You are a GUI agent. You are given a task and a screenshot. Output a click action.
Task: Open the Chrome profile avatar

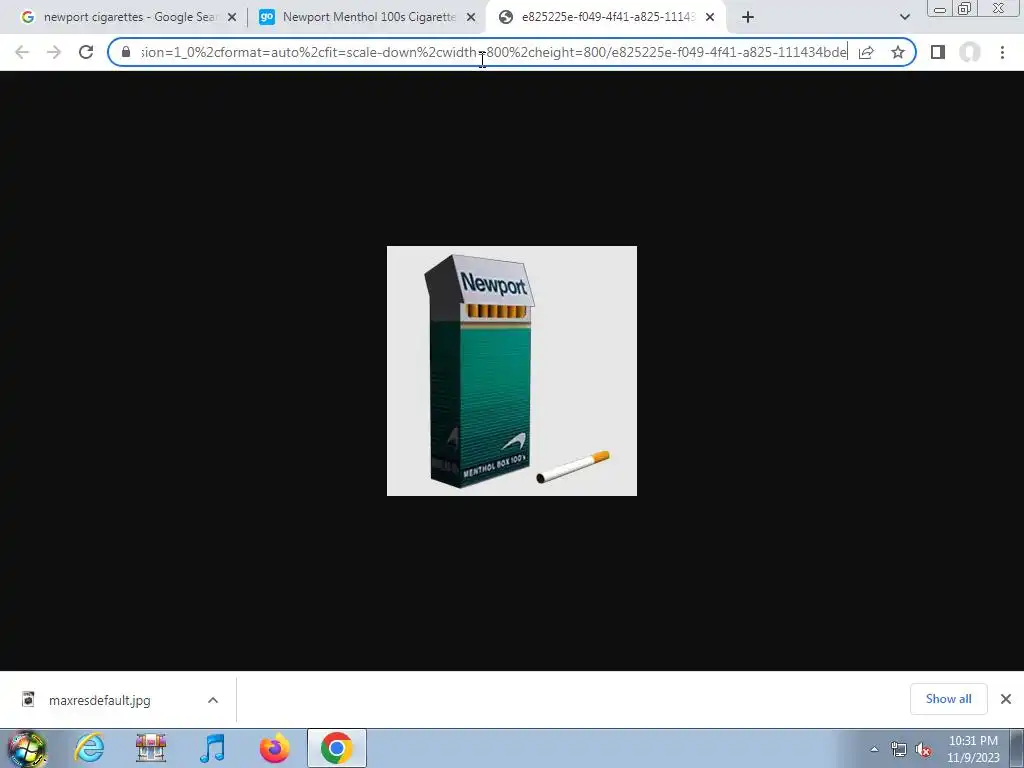pos(970,52)
